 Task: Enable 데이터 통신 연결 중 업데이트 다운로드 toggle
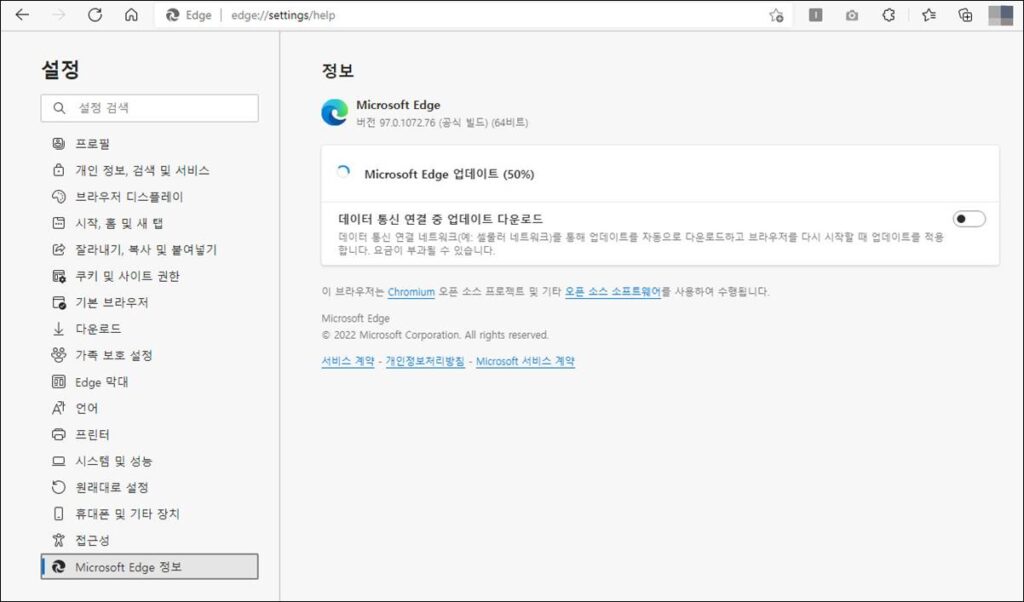pyautogui.click(x=968, y=217)
